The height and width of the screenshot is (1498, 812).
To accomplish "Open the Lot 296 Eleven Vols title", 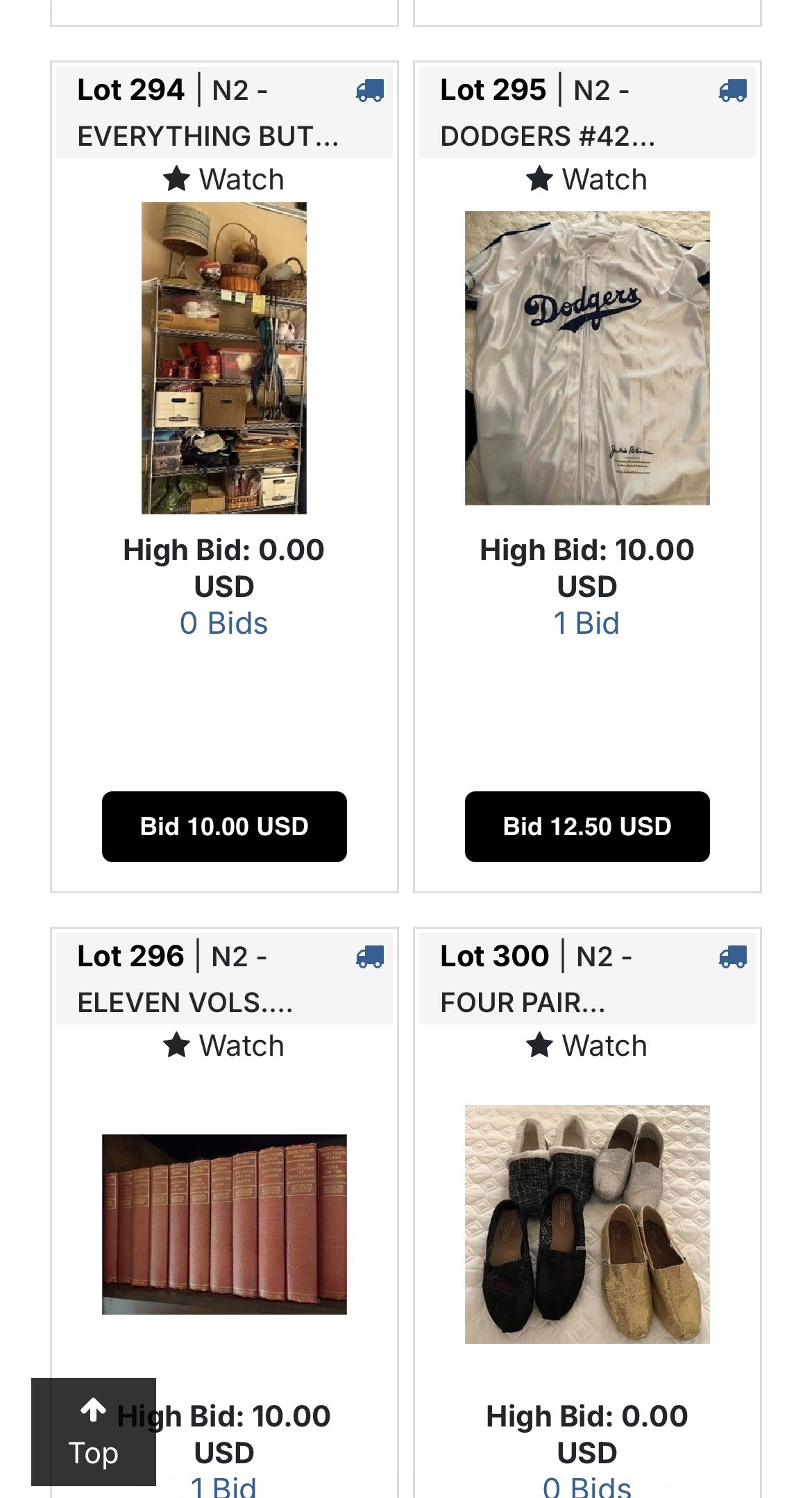I will [185, 979].
